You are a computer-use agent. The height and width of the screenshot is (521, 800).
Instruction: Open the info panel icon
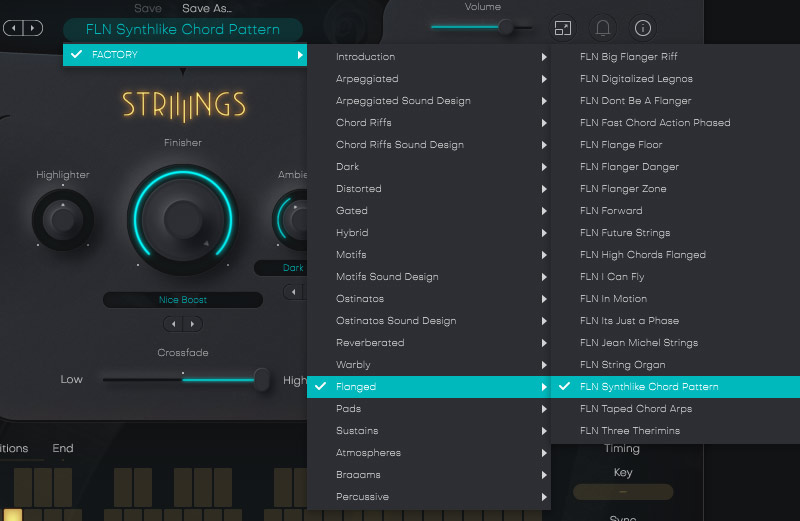(643, 28)
